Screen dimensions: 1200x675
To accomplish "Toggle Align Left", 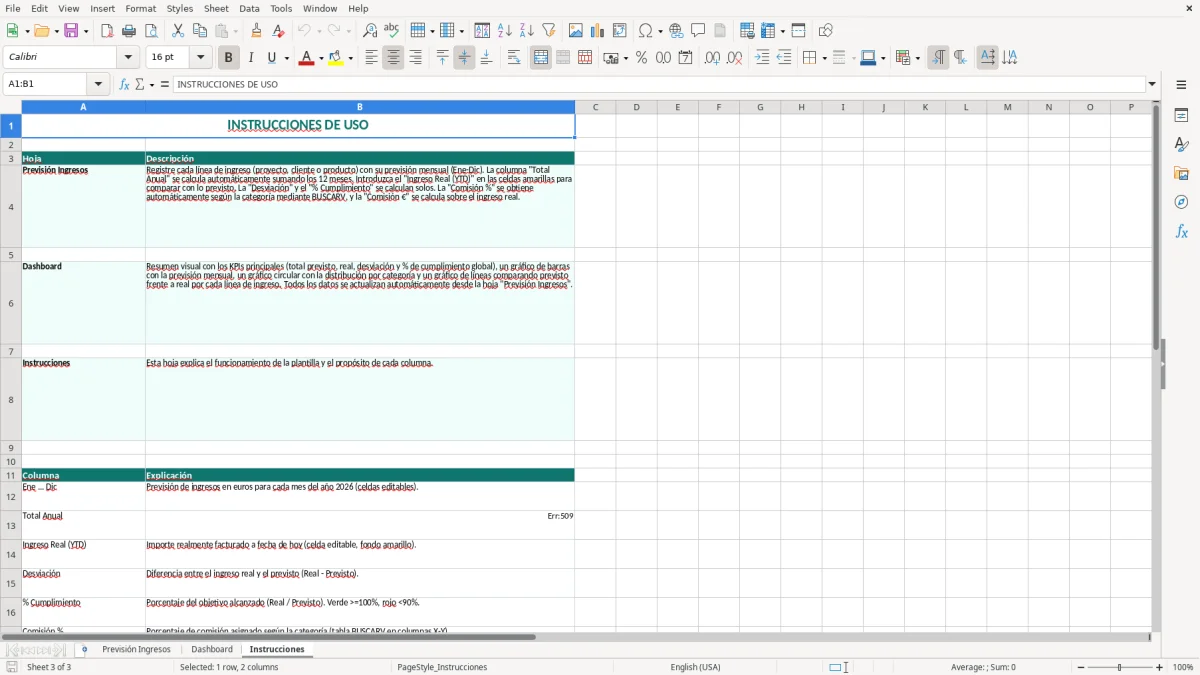I will click(x=371, y=58).
